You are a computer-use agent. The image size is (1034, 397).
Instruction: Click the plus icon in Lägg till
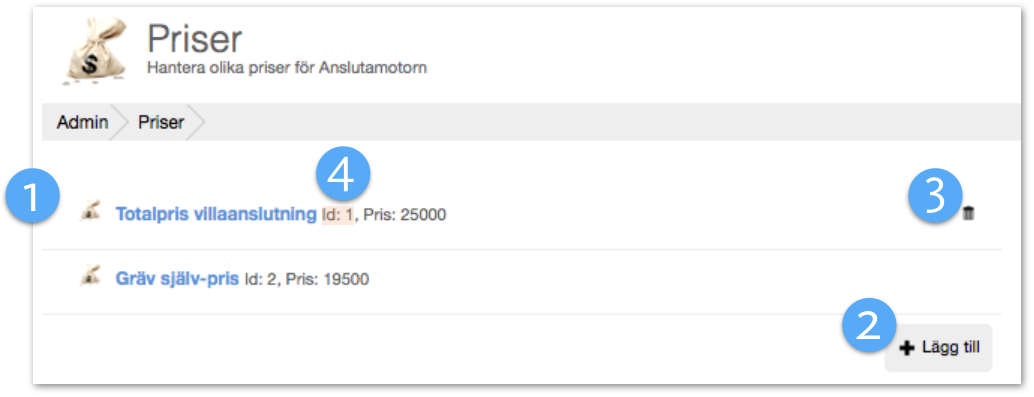[x=907, y=348]
